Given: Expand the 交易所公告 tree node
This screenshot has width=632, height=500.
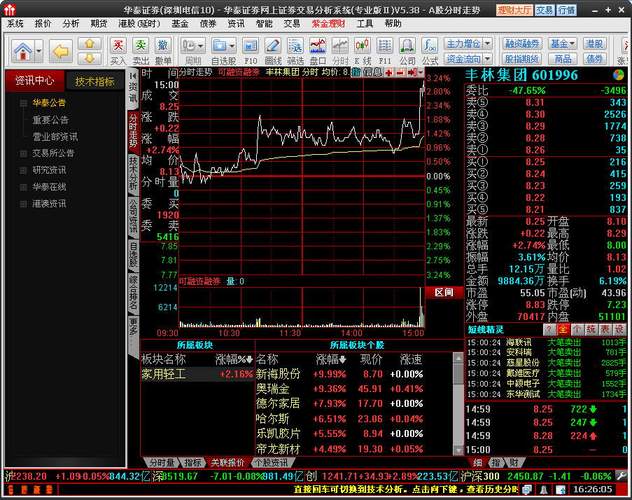Looking at the screenshot, I should tap(24, 153).
